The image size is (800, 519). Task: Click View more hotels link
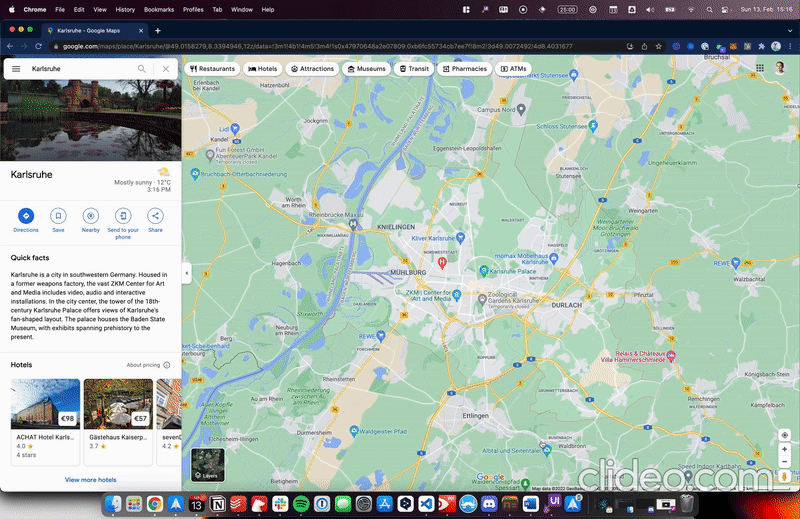pyautogui.click(x=90, y=480)
